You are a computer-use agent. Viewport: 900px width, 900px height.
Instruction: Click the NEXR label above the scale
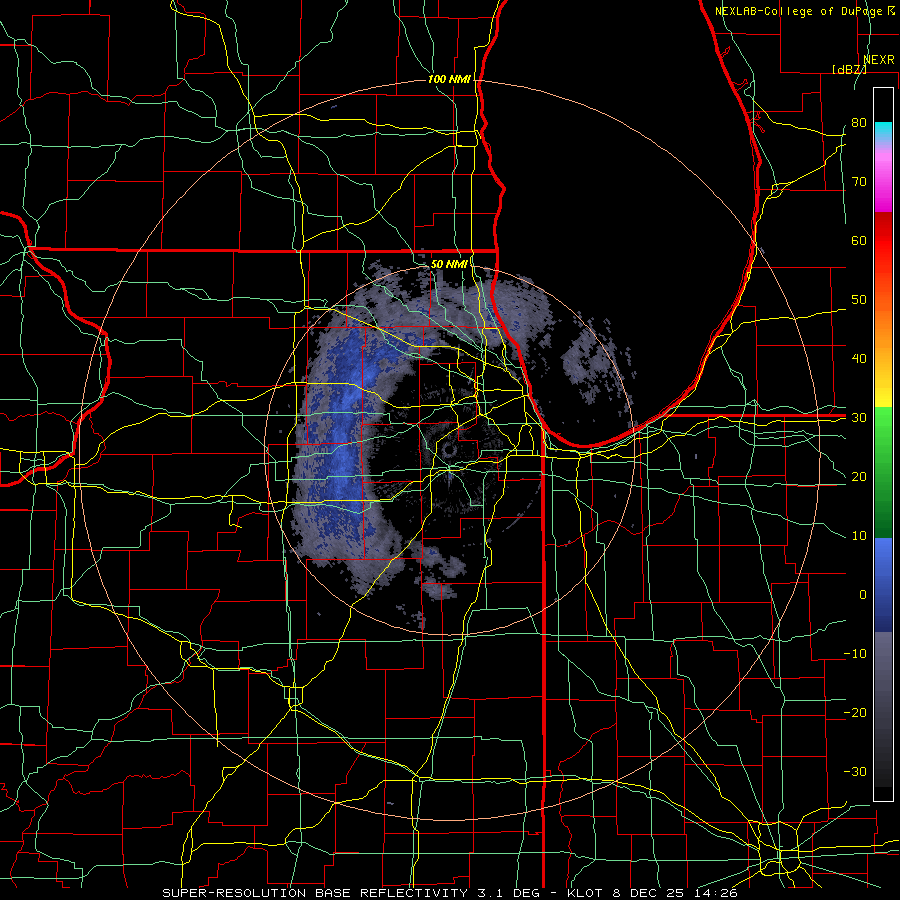879,59
